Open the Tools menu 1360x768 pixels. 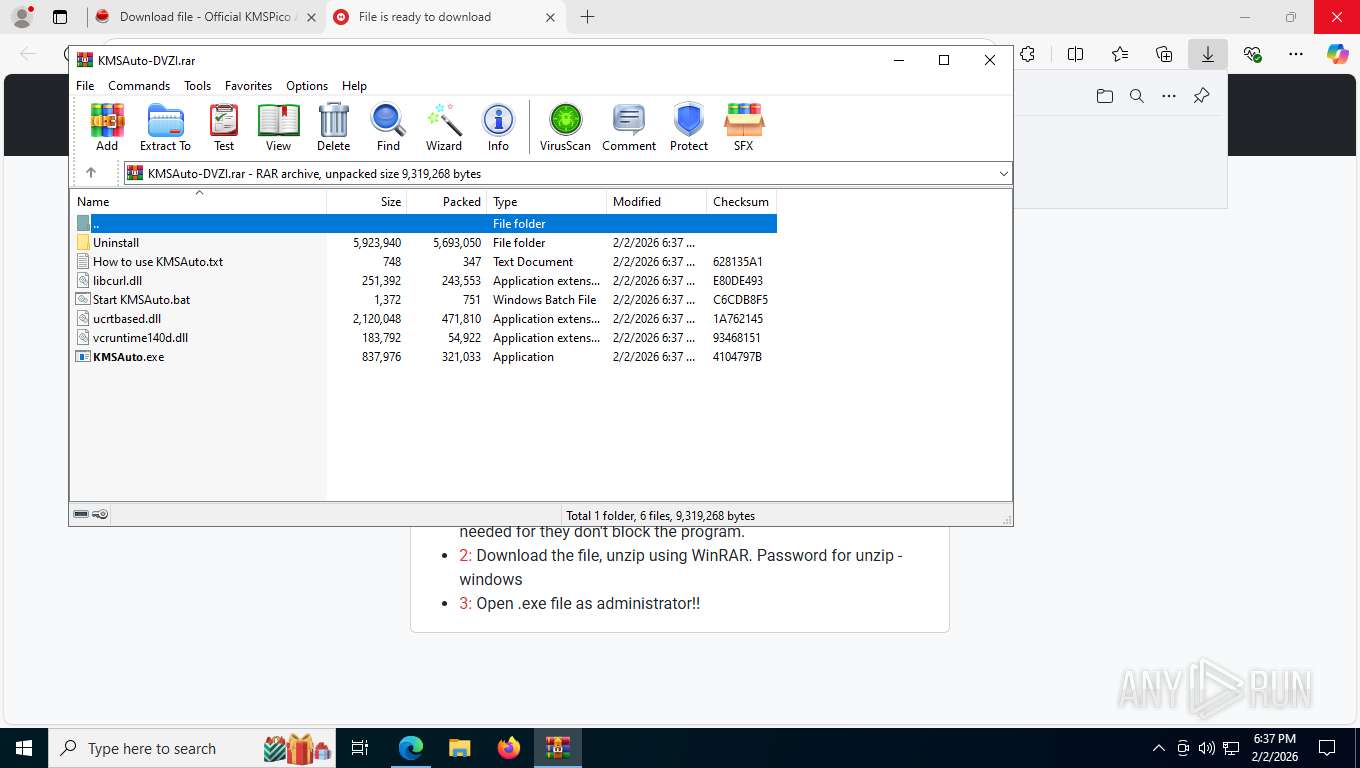tap(197, 86)
